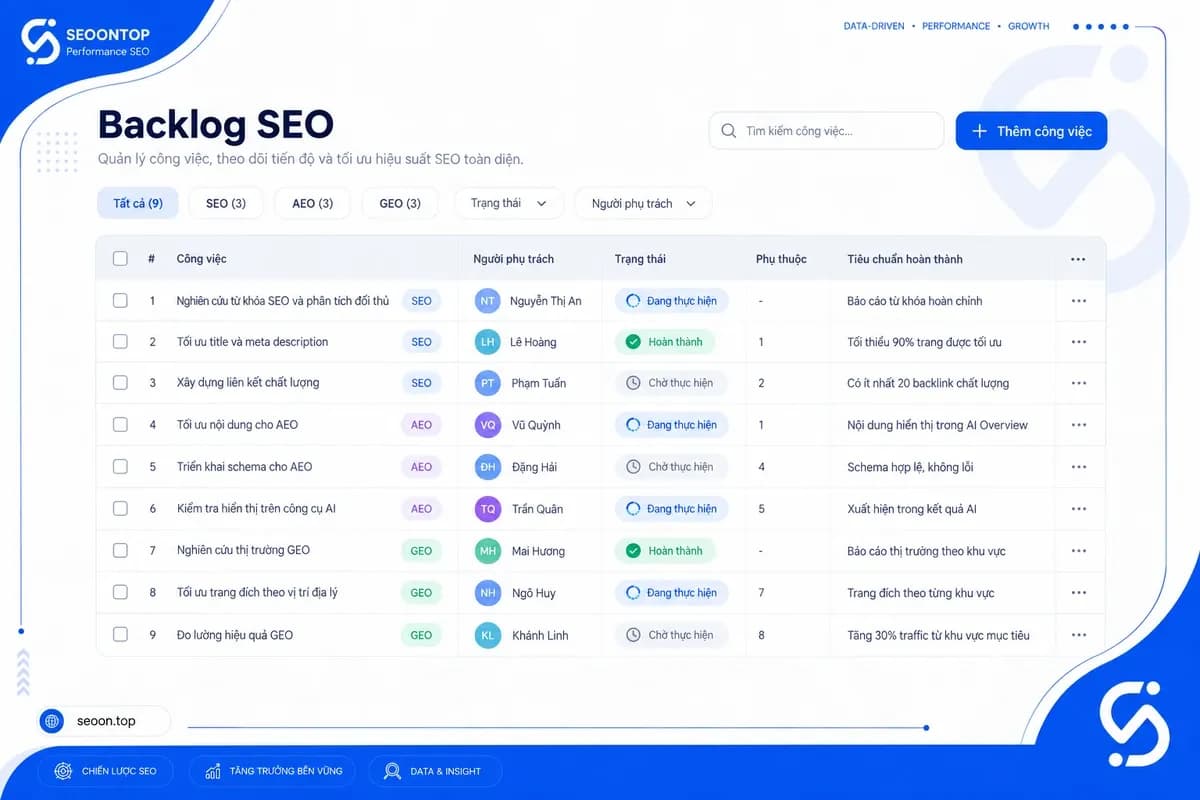Open row menu for Triển khai schema

coord(1078,467)
